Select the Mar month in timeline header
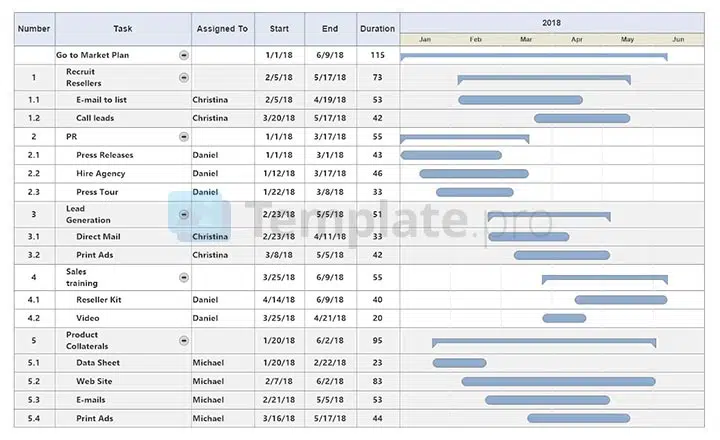The image size is (720, 440). coord(526,39)
